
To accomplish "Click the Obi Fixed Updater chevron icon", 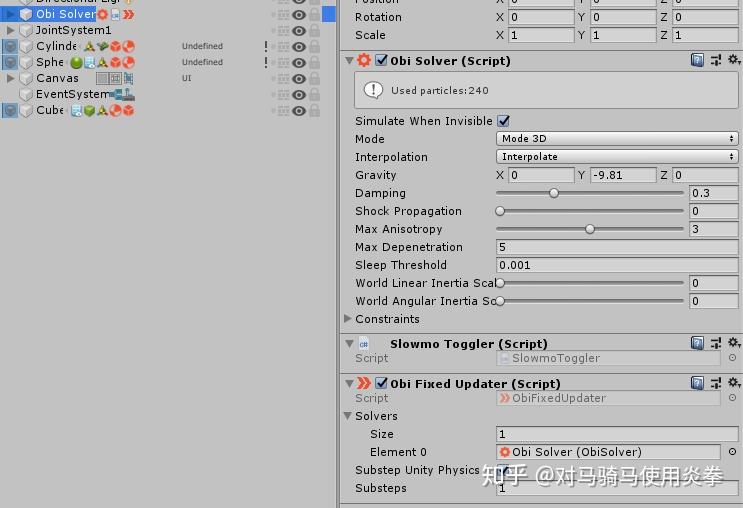I will pyautogui.click(x=363, y=382).
